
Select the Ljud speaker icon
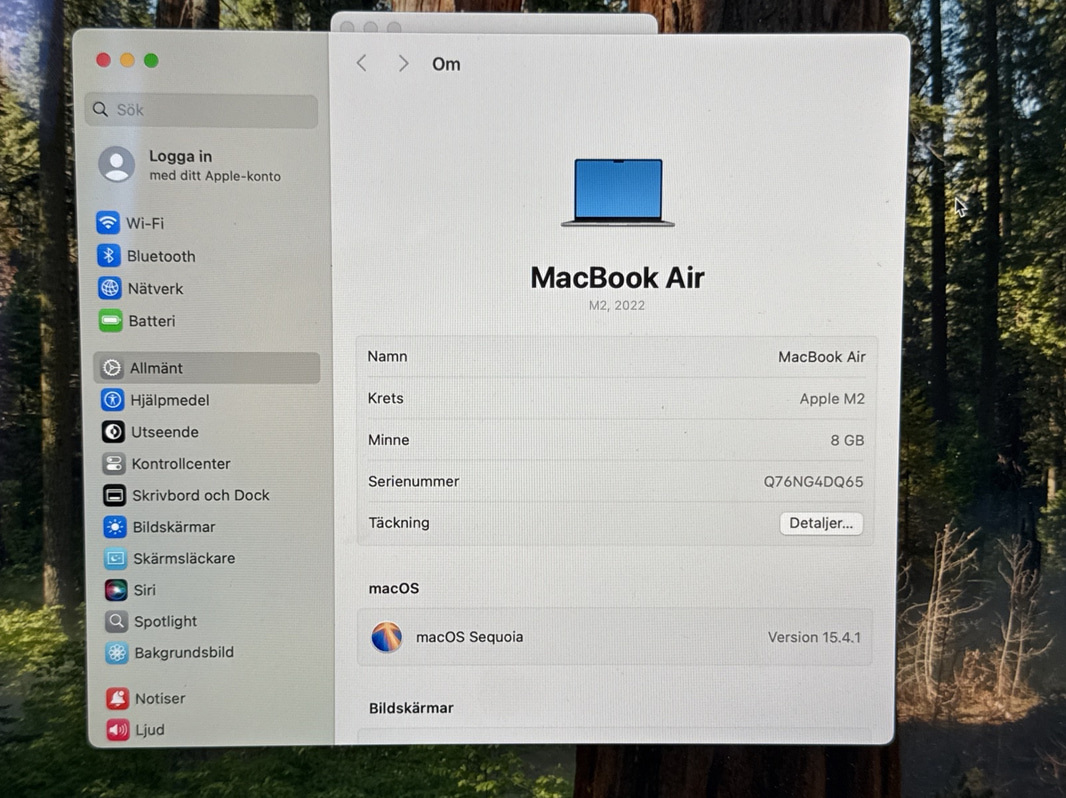coord(118,729)
